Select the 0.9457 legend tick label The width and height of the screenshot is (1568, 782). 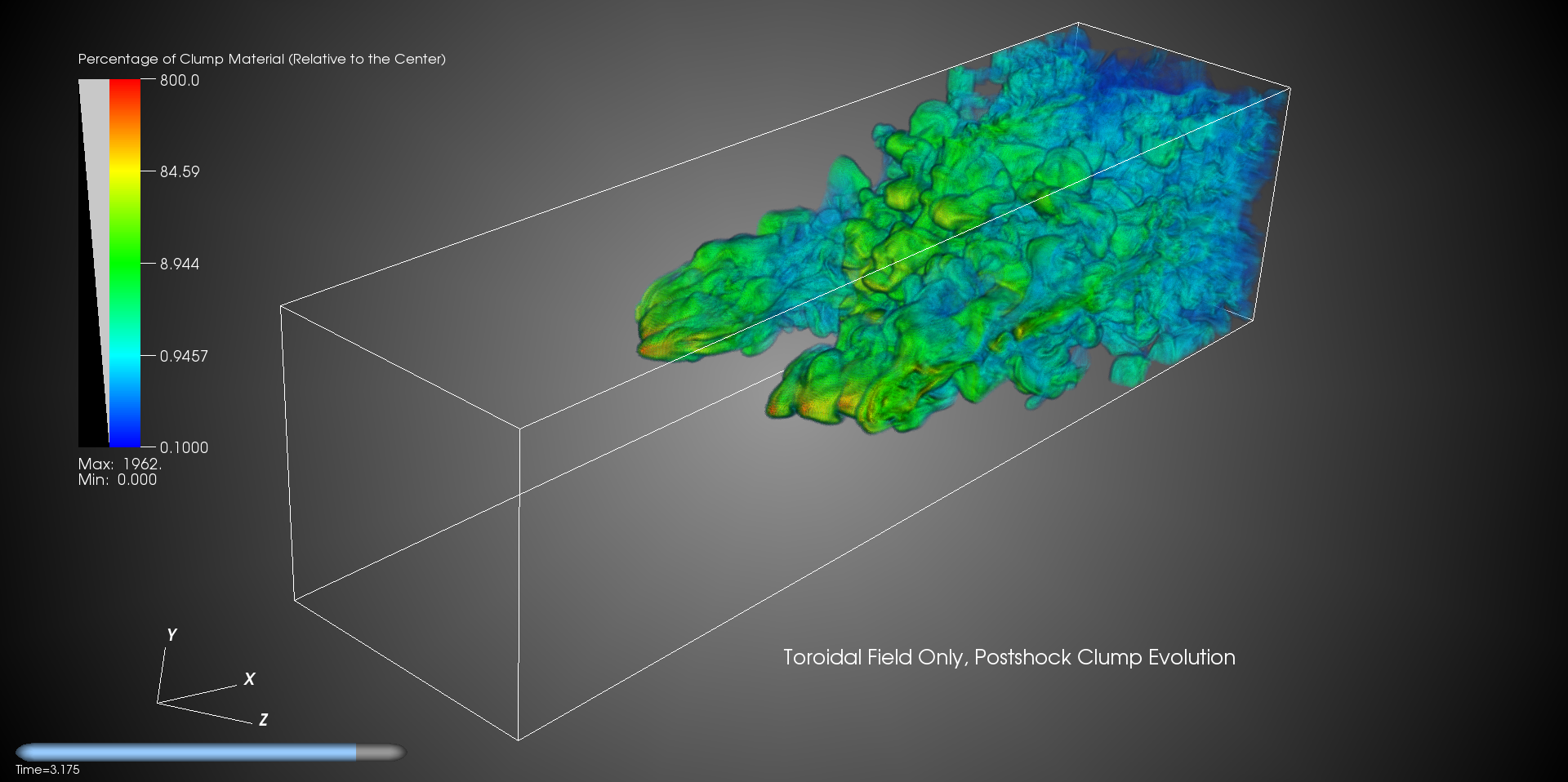pyautogui.click(x=183, y=356)
